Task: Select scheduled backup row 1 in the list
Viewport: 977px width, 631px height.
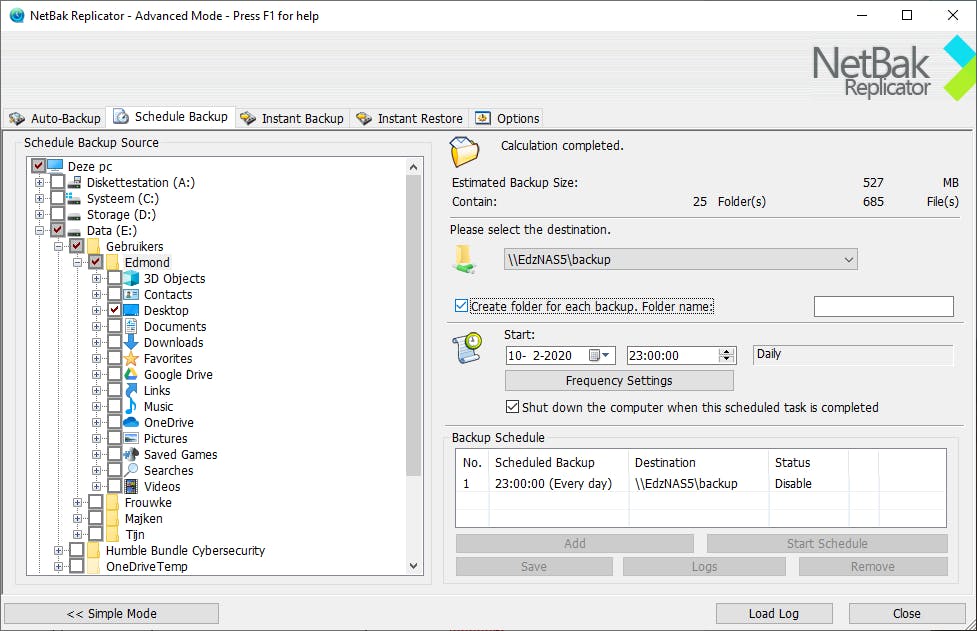Action: tap(700, 483)
